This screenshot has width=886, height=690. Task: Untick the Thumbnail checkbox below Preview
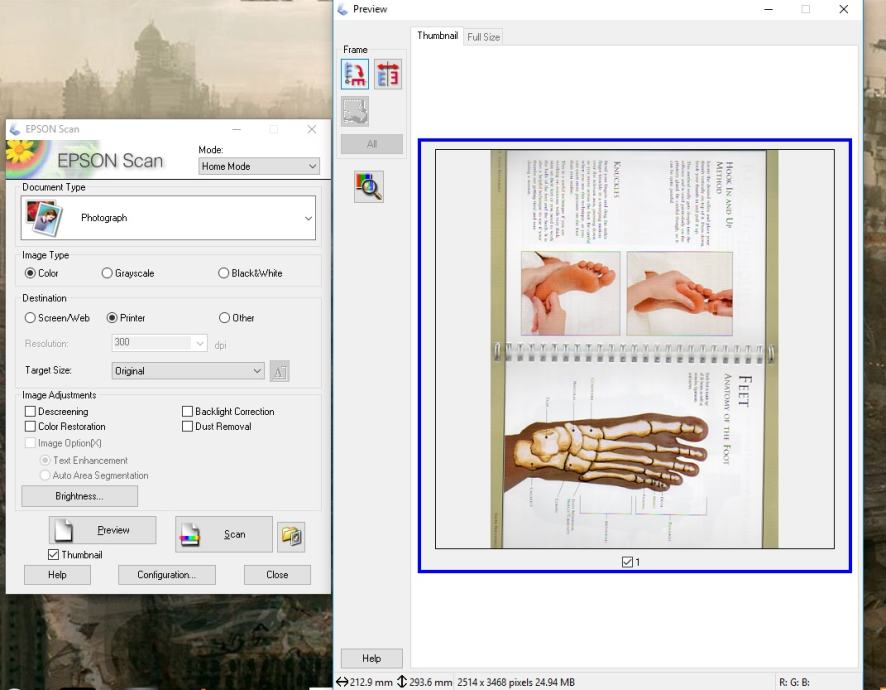(54, 554)
